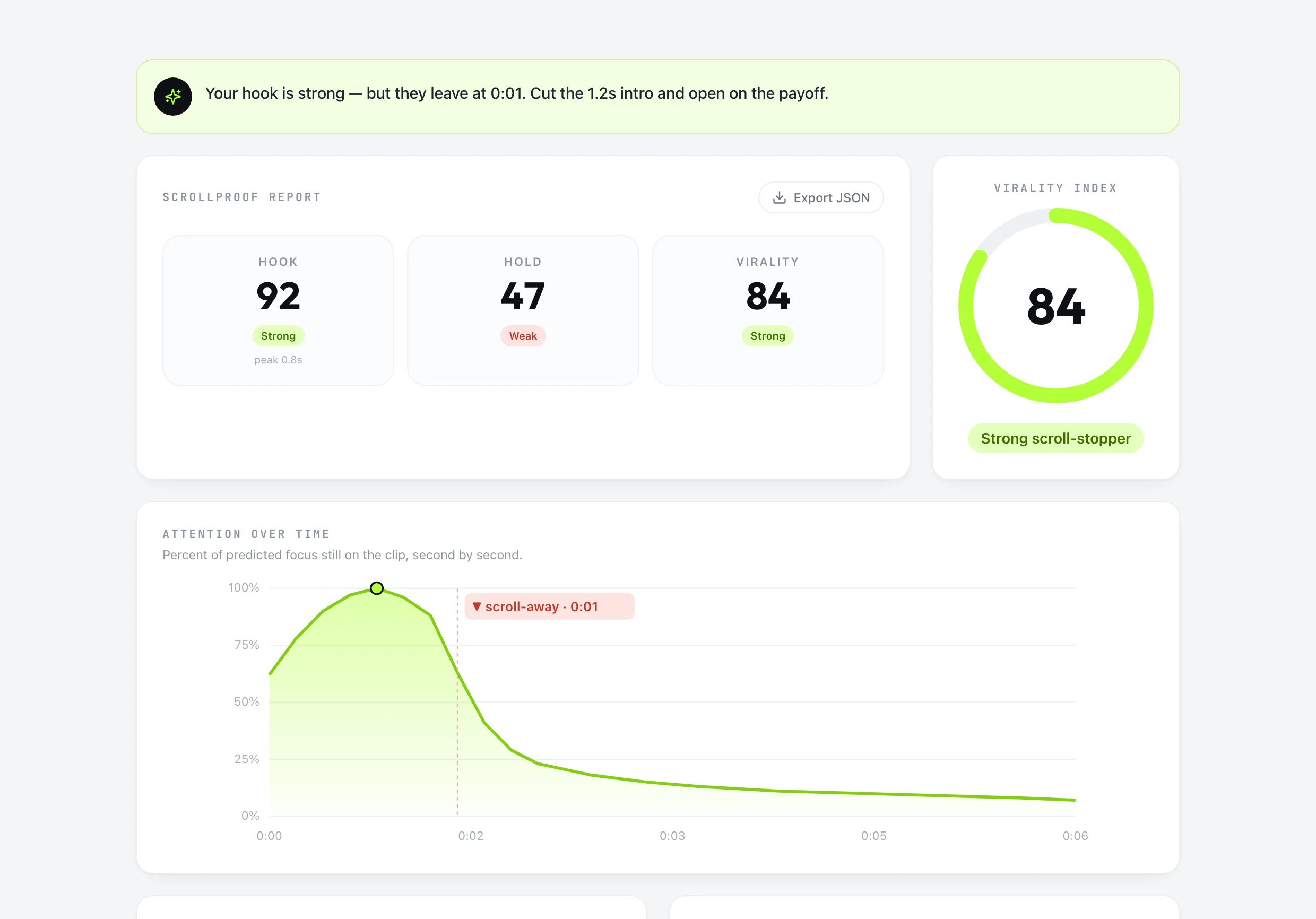
Task: Open the Hook score card
Action: pyautogui.click(x=278, y=310)
